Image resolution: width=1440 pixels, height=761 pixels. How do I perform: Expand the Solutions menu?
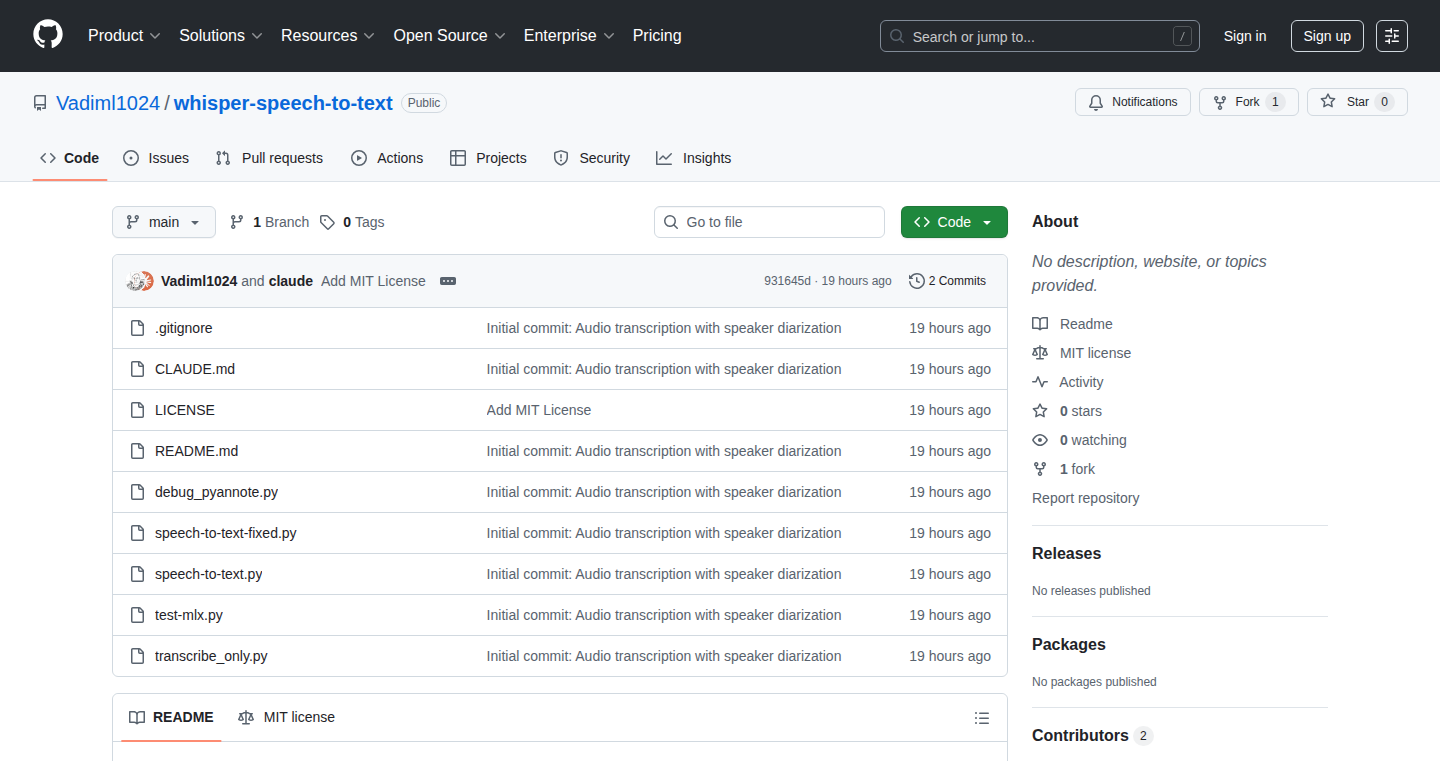point(221,36)
